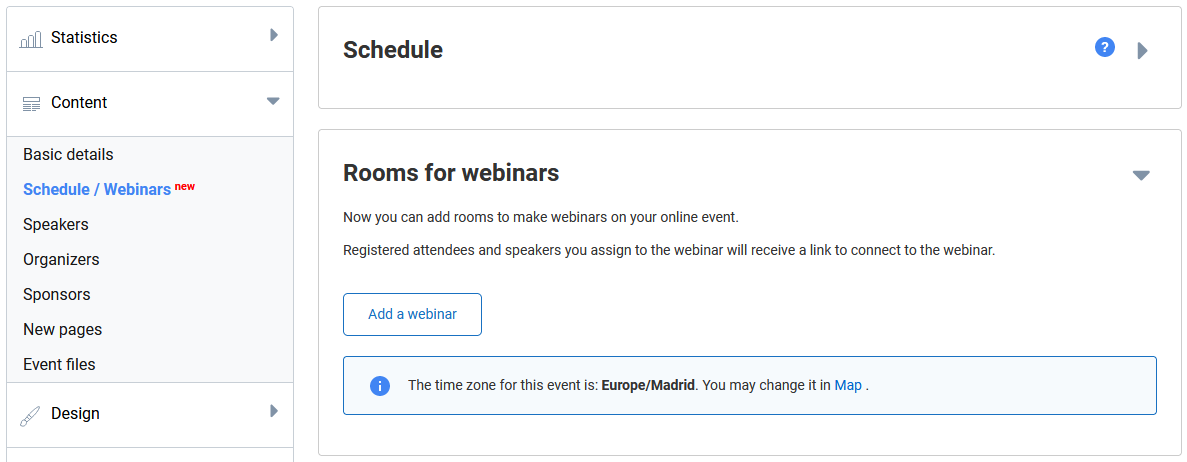The width and height of the screenshot is (1187, 462).
Task: Open Event files in sidebar
Action: pyautogui.click(x=59, y=365)
